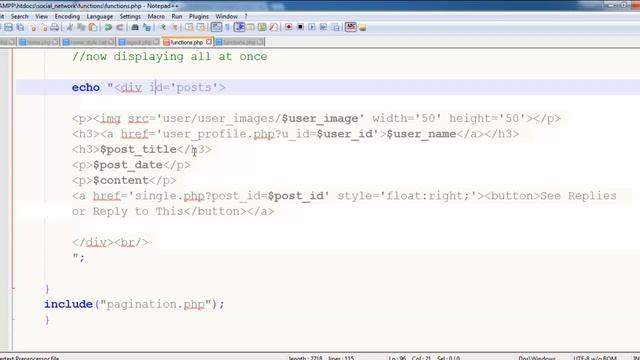This screenshot has height=360, width=640.
Task: Open the Plugins menu
Action: pyautogui.click(x=199, y=16)
